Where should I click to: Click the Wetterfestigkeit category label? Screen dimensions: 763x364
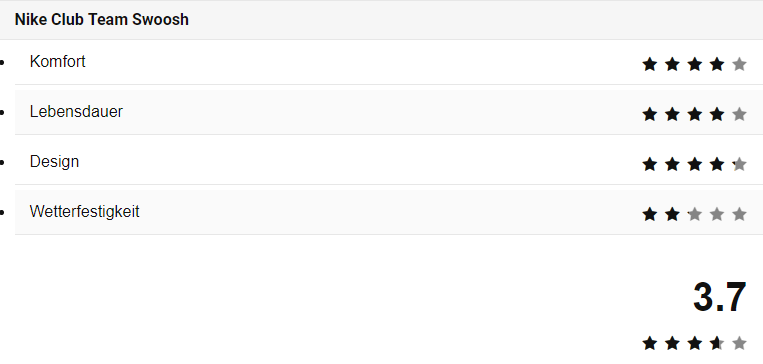(84, 211)
